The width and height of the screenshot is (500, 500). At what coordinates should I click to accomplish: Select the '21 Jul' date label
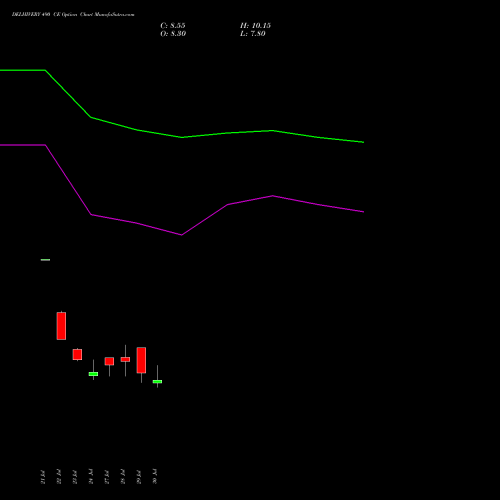[43, 477]
